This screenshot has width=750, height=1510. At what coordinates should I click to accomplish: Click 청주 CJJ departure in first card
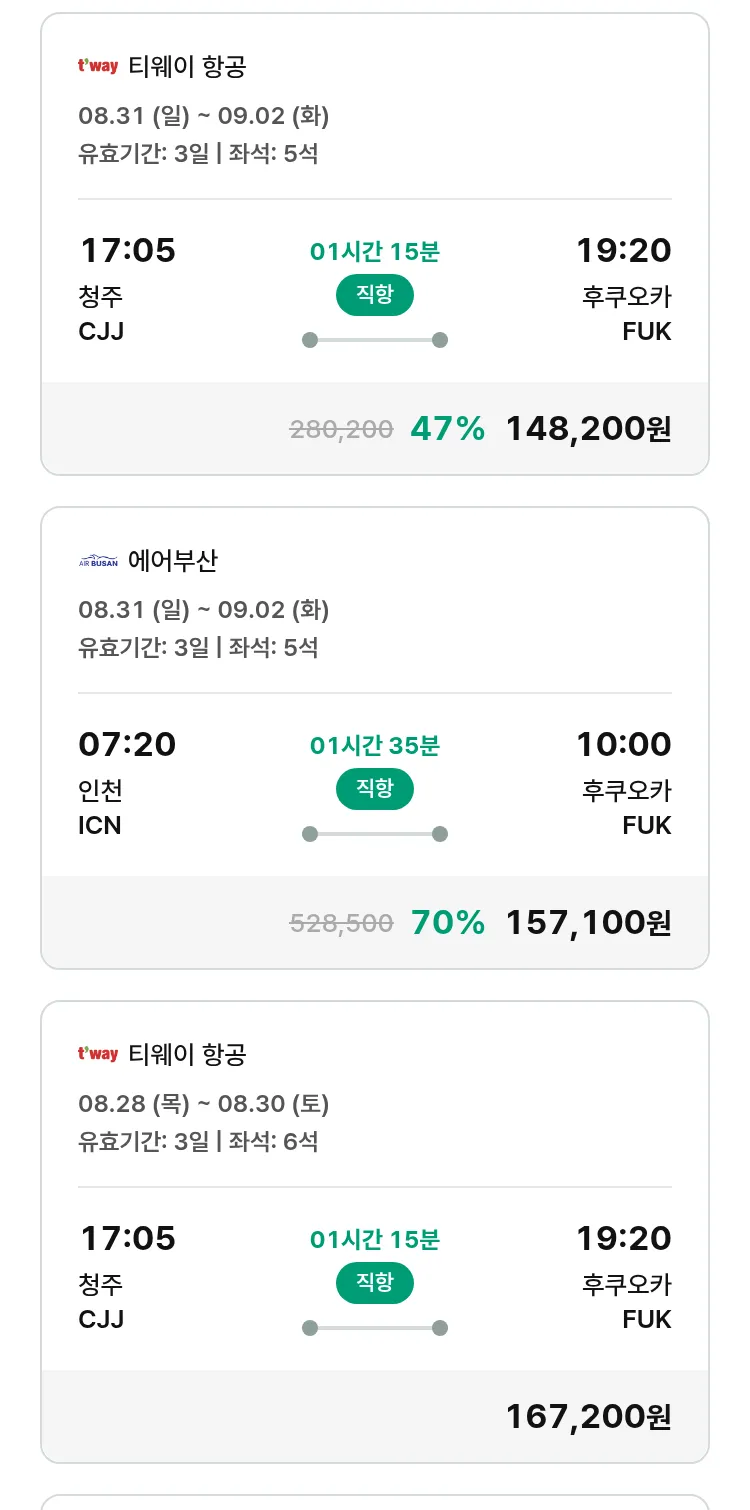click(101, 314)
